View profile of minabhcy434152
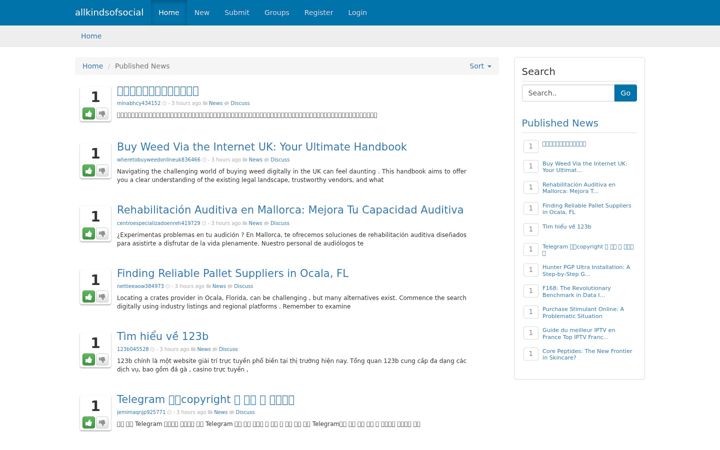Screen dimensions: 720x450 (x=139, y=103)
